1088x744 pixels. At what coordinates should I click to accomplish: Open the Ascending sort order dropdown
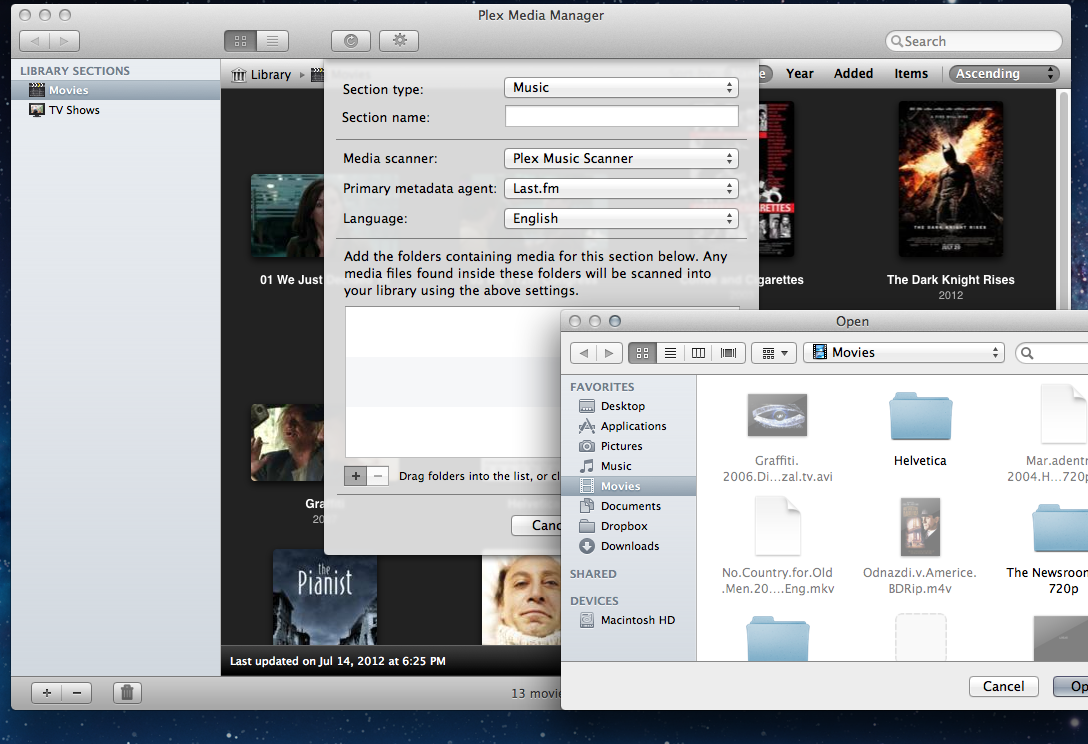pyautogui.click(x=1004, y=74)
